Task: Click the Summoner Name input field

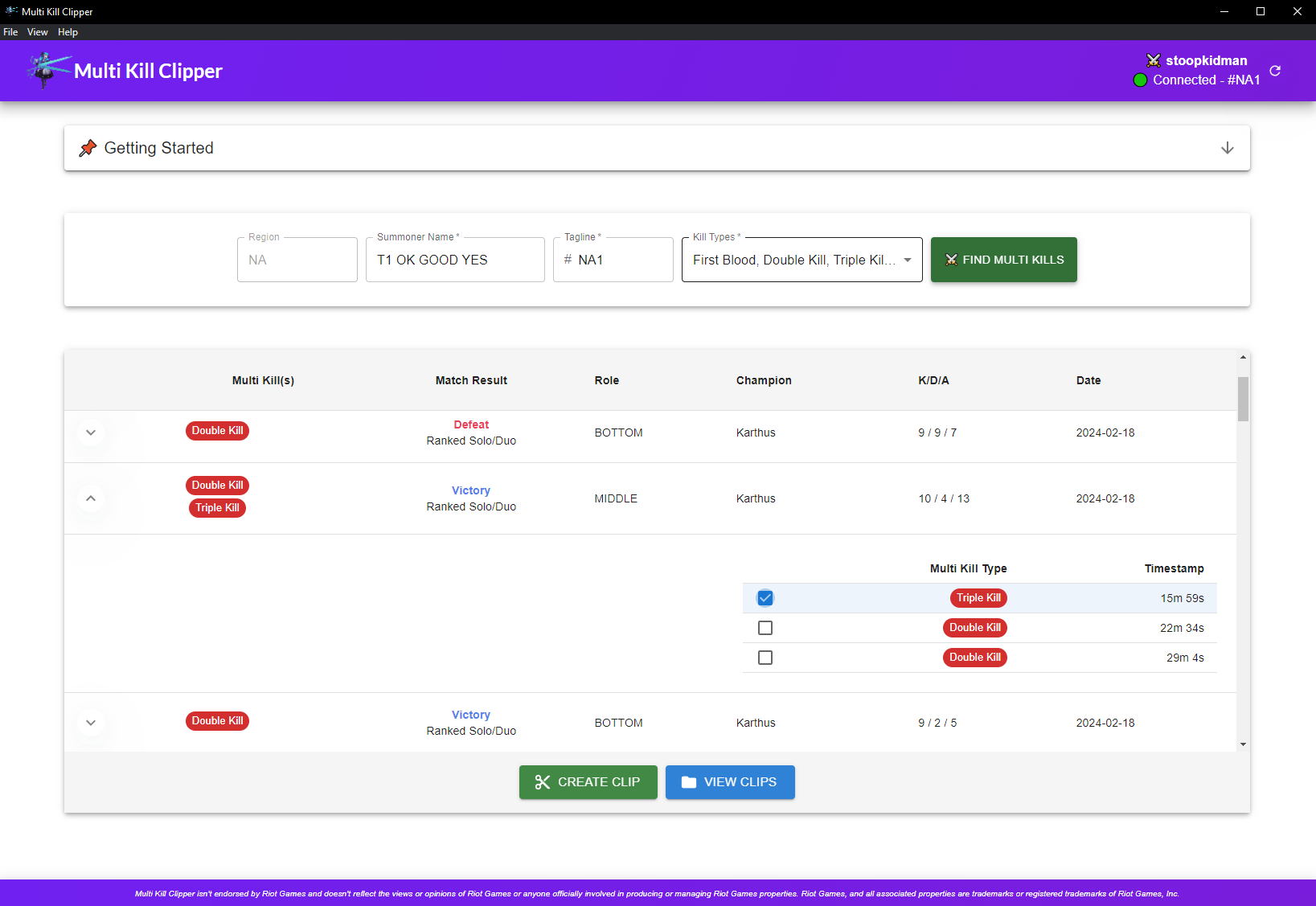Action: point(455,260)
